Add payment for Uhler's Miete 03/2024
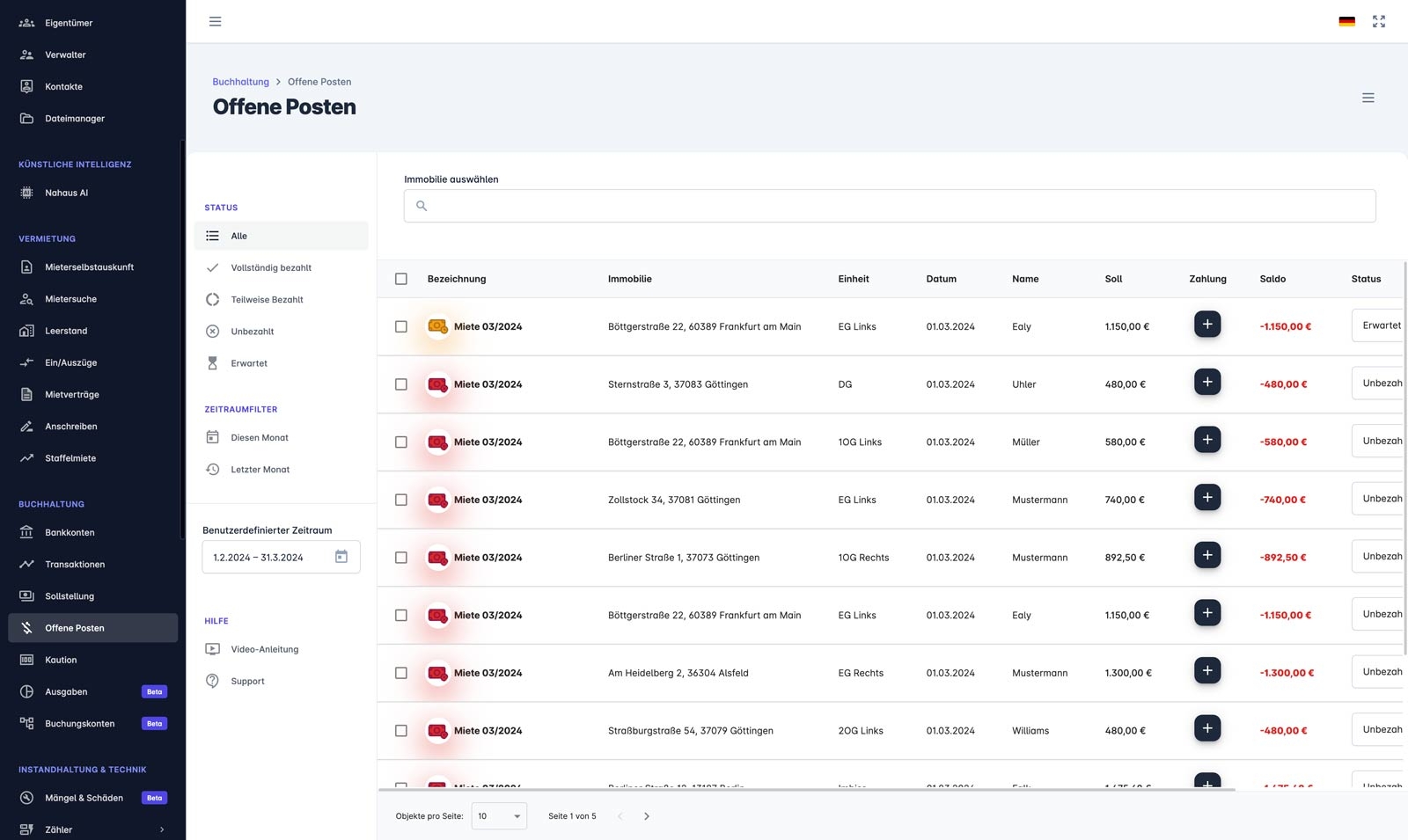Viewport: 1408px width, 840px height. tap(1206, 382)
